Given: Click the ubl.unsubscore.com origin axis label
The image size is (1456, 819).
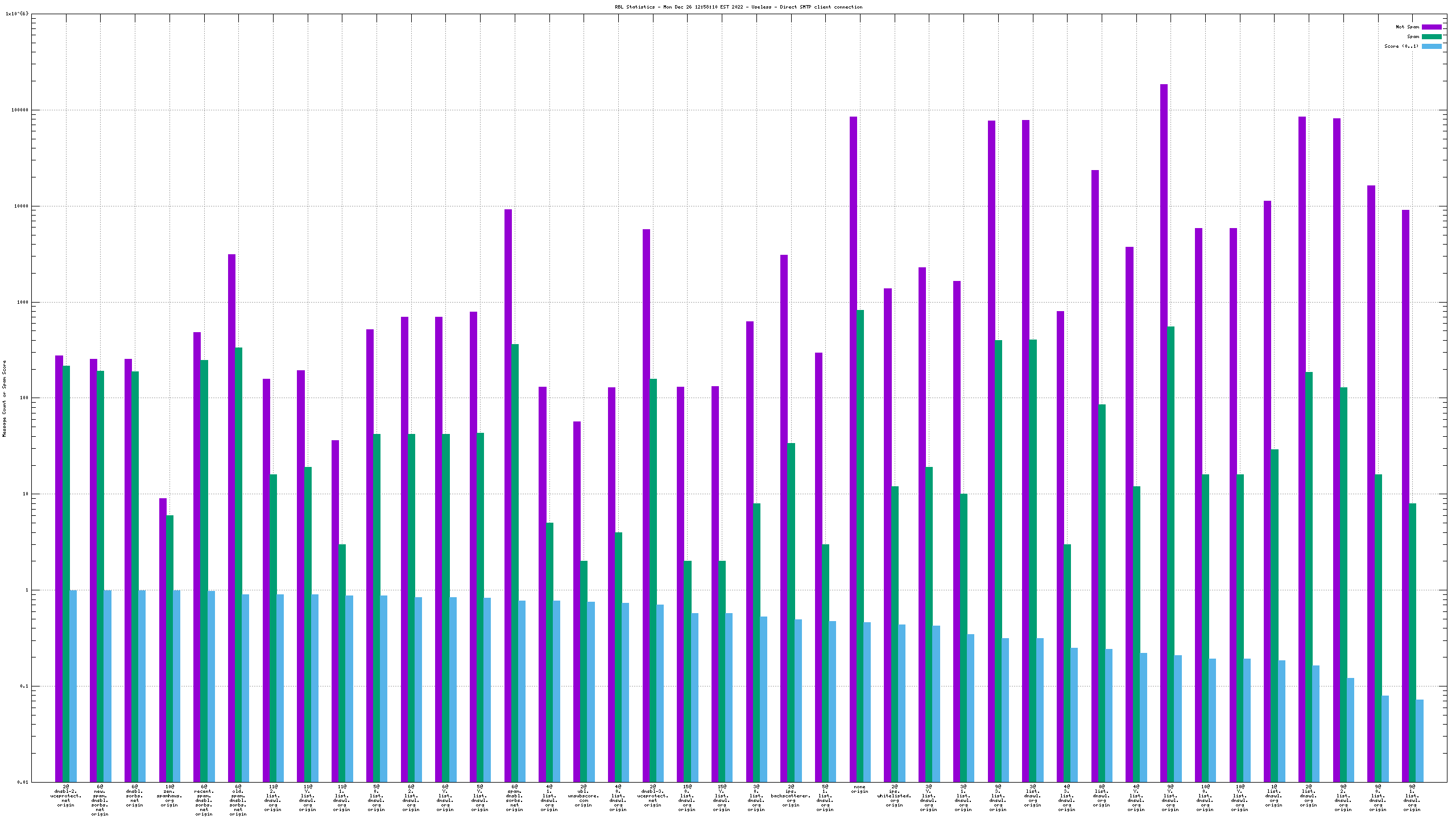Looking at the screenshot, I should pos(584,796).
